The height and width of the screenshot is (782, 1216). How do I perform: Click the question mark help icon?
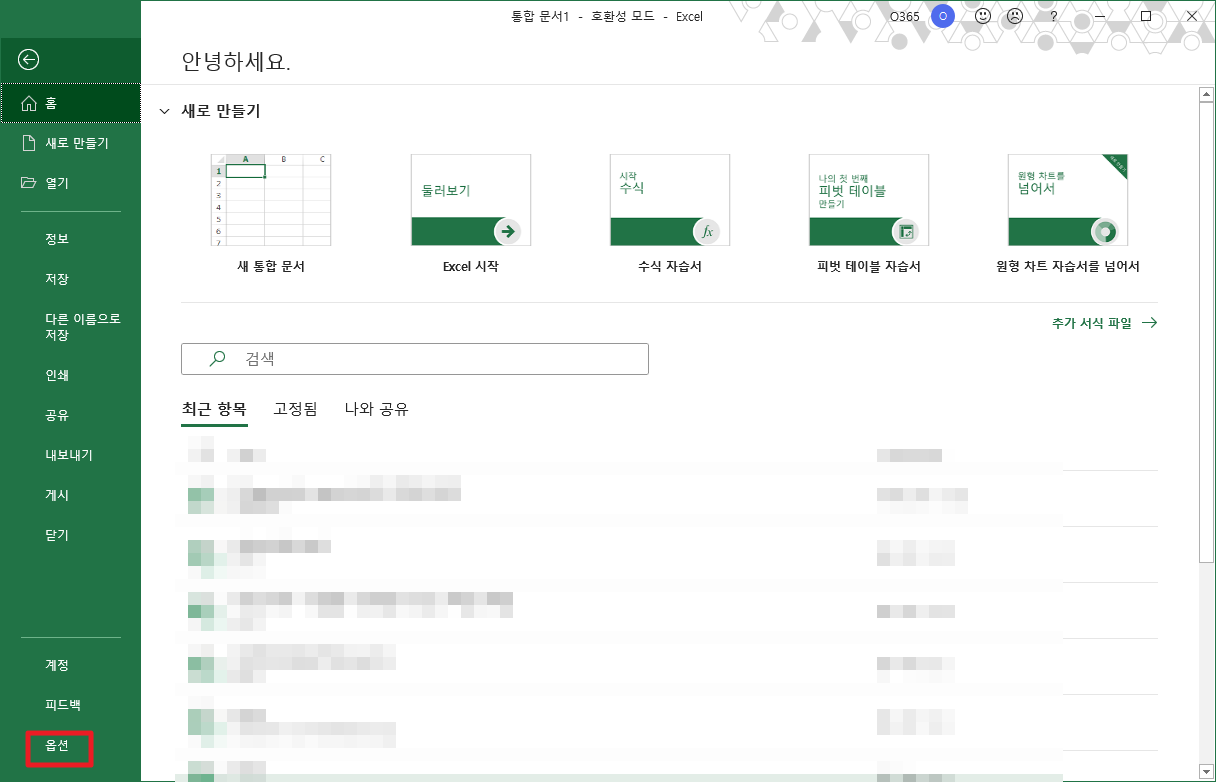point(1053,17)
